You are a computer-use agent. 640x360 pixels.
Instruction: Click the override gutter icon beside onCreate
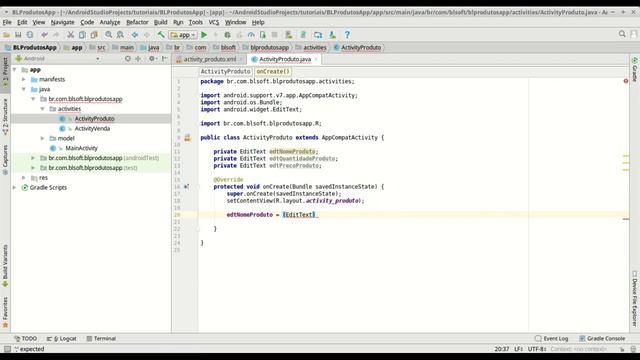[186, 187]
